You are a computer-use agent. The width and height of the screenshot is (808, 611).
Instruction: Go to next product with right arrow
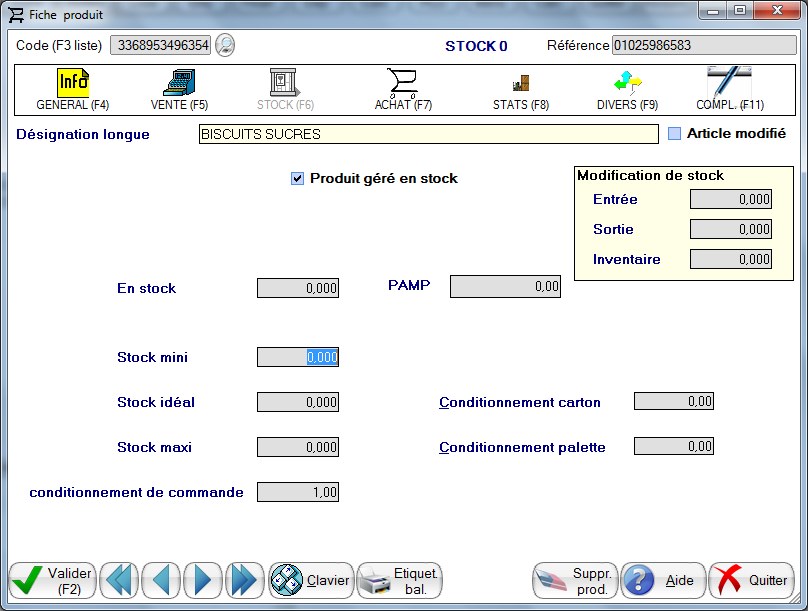click(203, 580)
